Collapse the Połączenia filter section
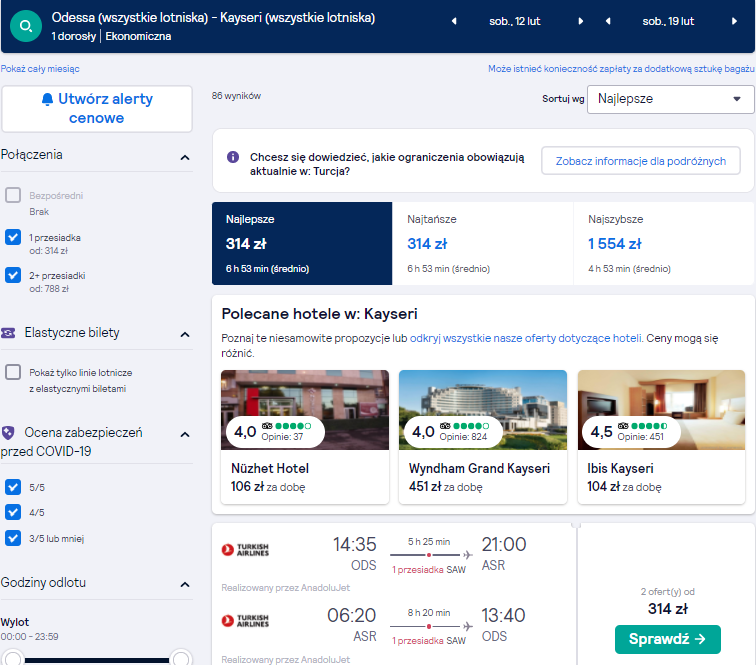The image size is (756, 665). point(185,158)
